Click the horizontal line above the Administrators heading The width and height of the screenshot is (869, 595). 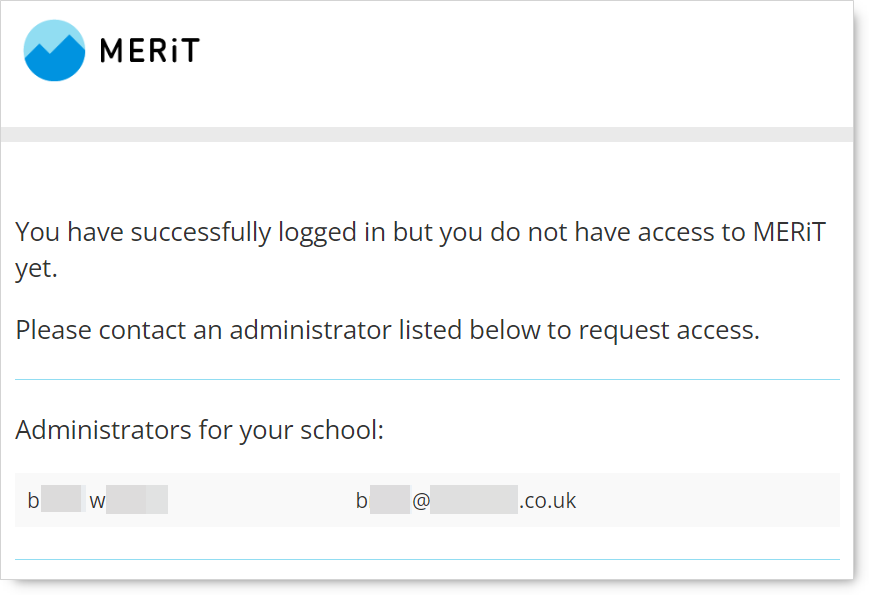click(x=427, y=380)
